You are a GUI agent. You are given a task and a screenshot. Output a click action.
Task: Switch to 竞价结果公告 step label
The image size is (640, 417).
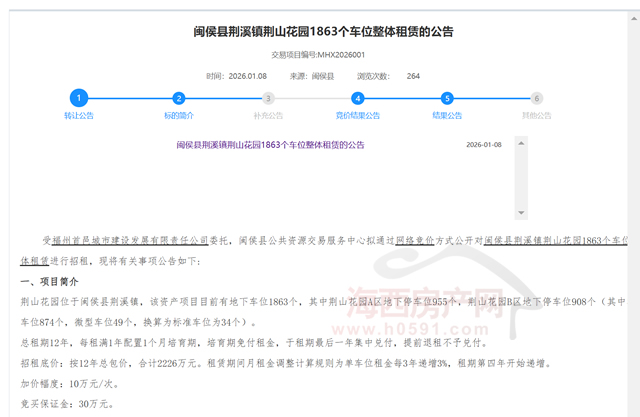point(357,116)
